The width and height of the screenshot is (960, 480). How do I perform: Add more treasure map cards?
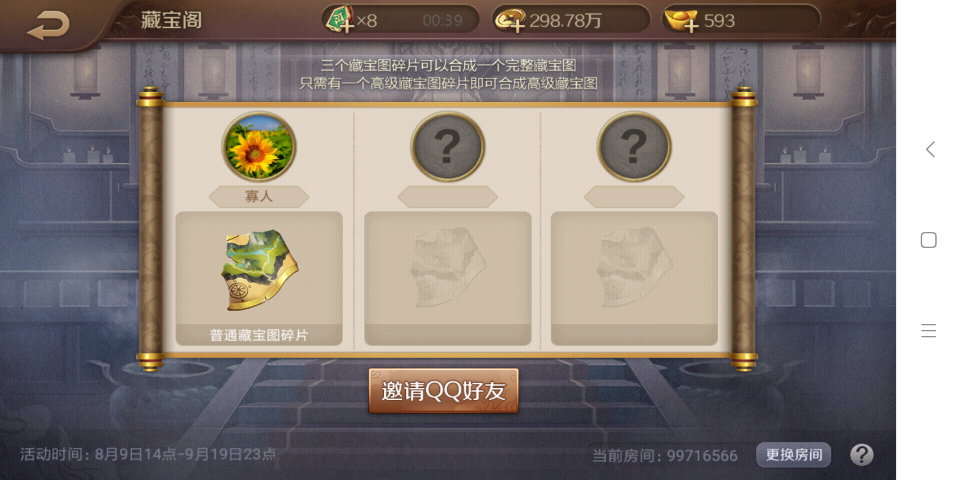(340, 19)
